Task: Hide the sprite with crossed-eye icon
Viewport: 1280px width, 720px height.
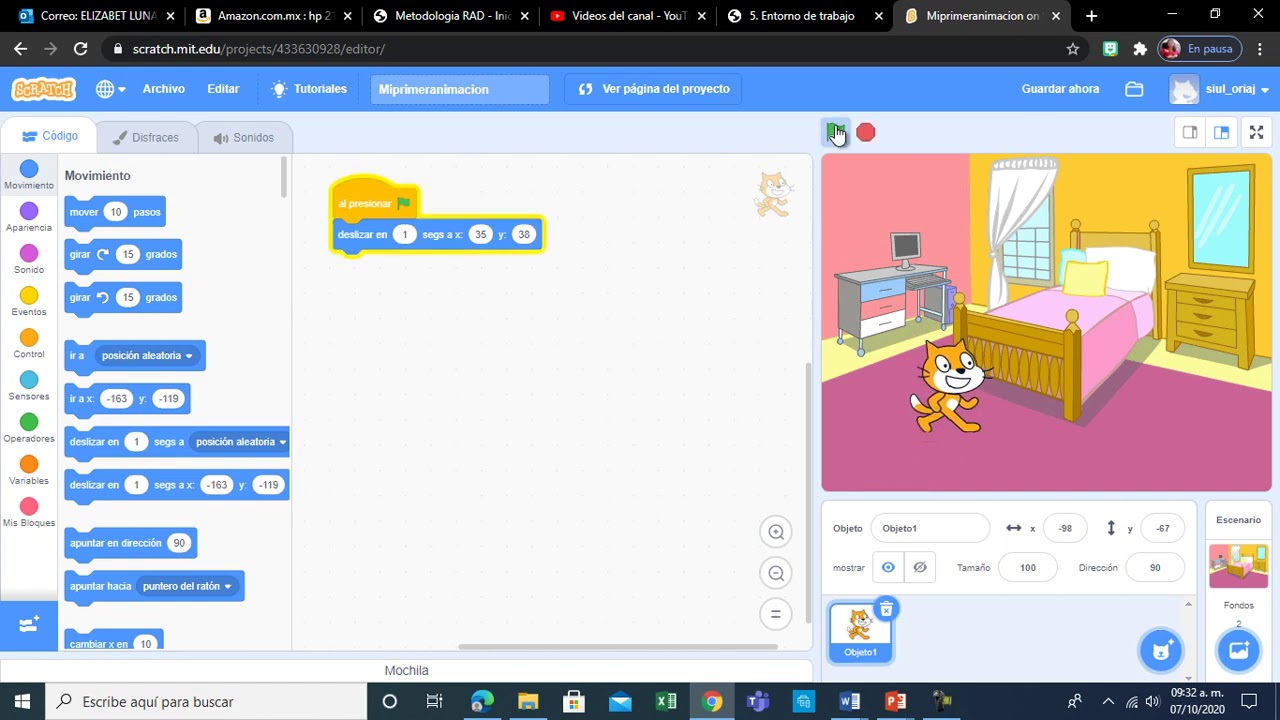Action: [920, 567]
